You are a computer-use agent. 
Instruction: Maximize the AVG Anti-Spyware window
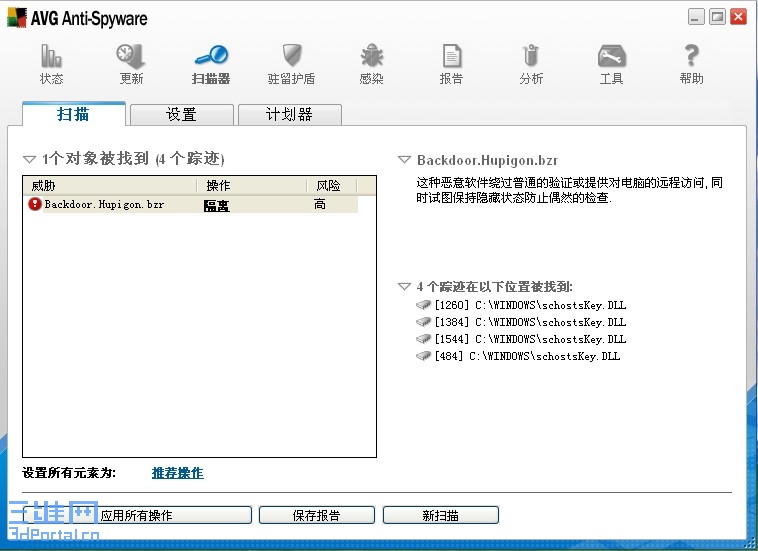tap(717, 17)
